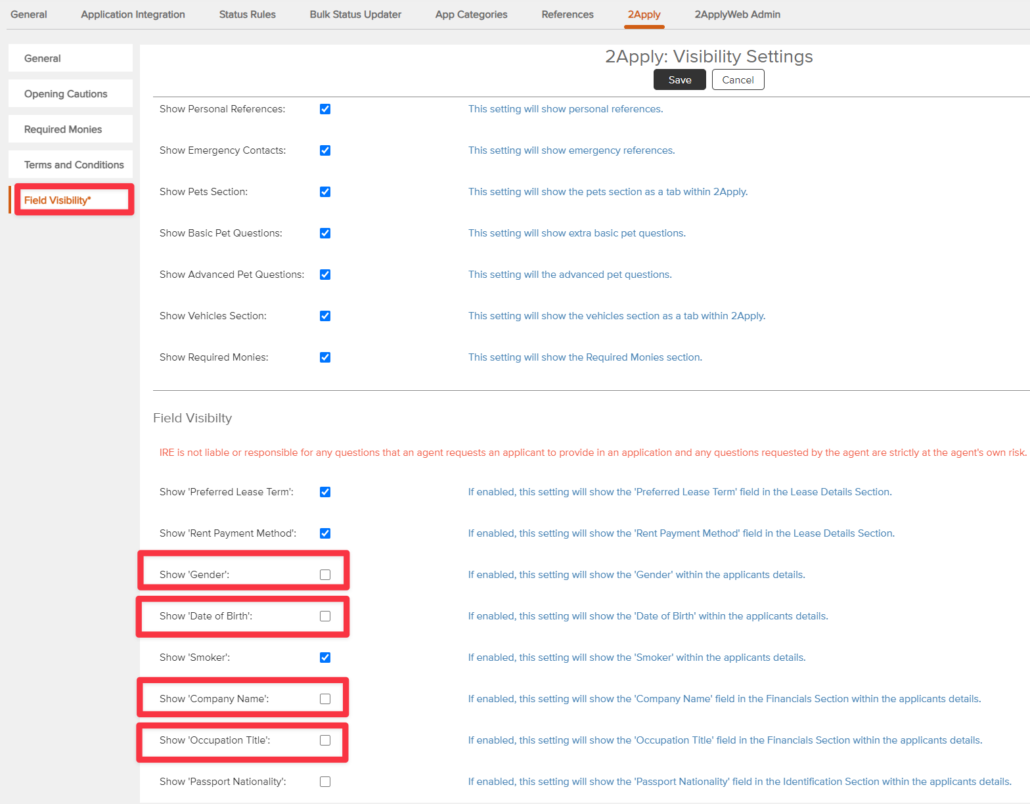Open Terms and Conditions sidebar item
Viewport: 1030px width, 804px height.
pyautogui.click(x=70, y=165)
